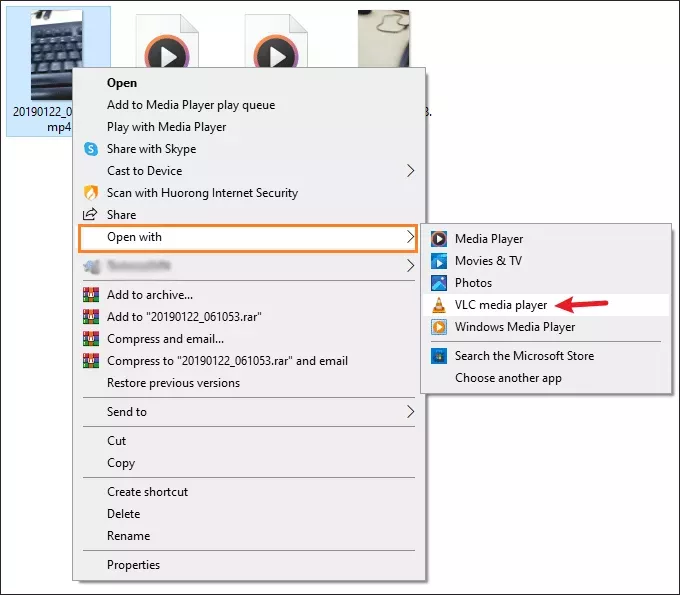
Task: Expand the blurred entry's submenu arrow
Action: click(410, 265)
